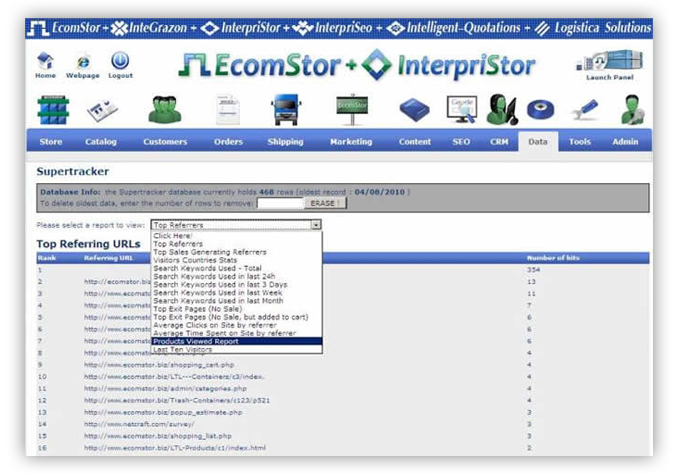This screenshot has height=474, width=678.
Task: Open the Marketing tab
Action: pyautogui.click(x=351, y=142)
